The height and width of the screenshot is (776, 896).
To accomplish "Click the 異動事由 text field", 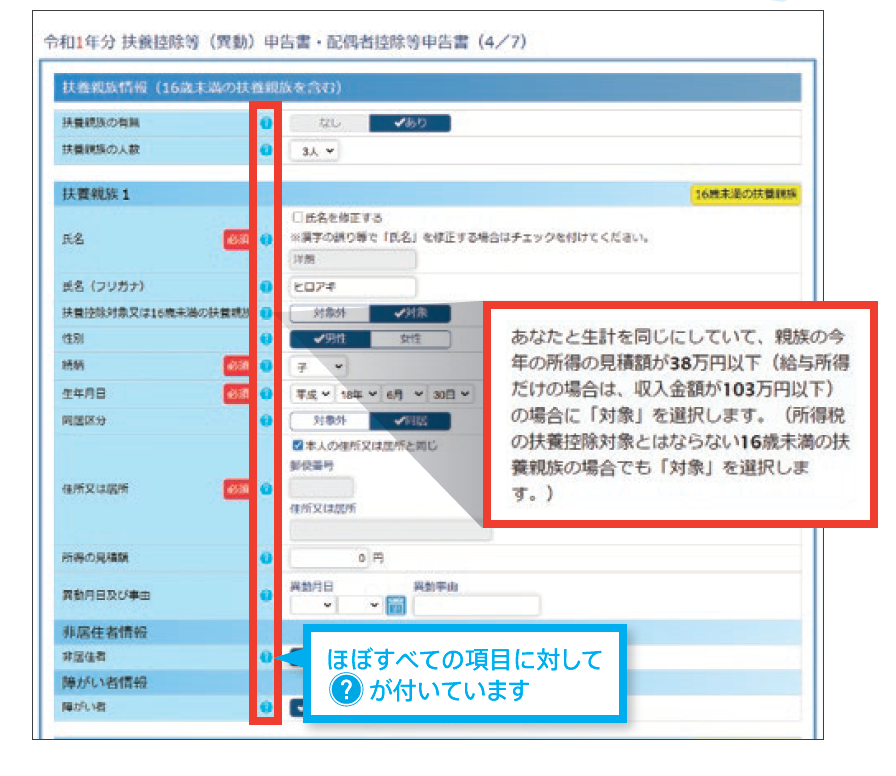I will tap(476, 605).
